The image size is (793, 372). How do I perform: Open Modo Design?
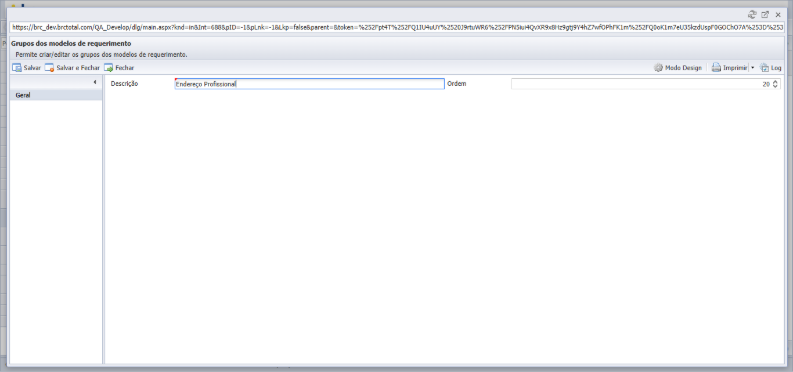click(x=678, y=68)
